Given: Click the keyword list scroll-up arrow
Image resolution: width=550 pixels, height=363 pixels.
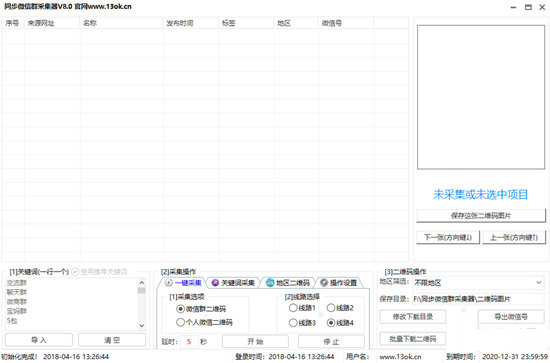Looking at the screenshot, I should coord(142,282).
